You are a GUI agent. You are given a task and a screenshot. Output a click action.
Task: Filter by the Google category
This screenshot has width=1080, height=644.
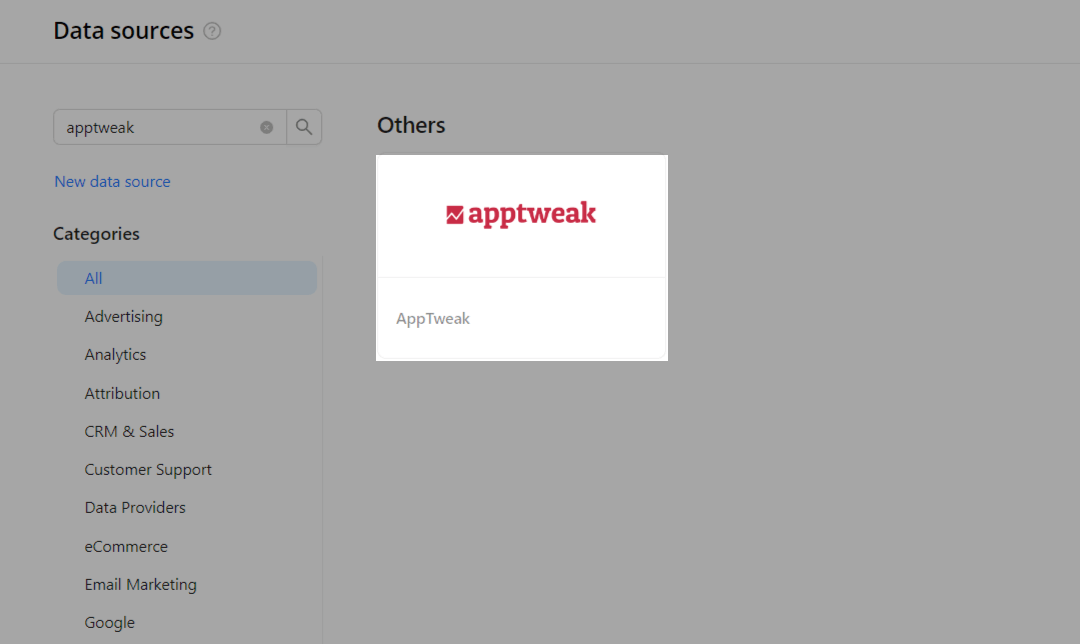point(109,622)
